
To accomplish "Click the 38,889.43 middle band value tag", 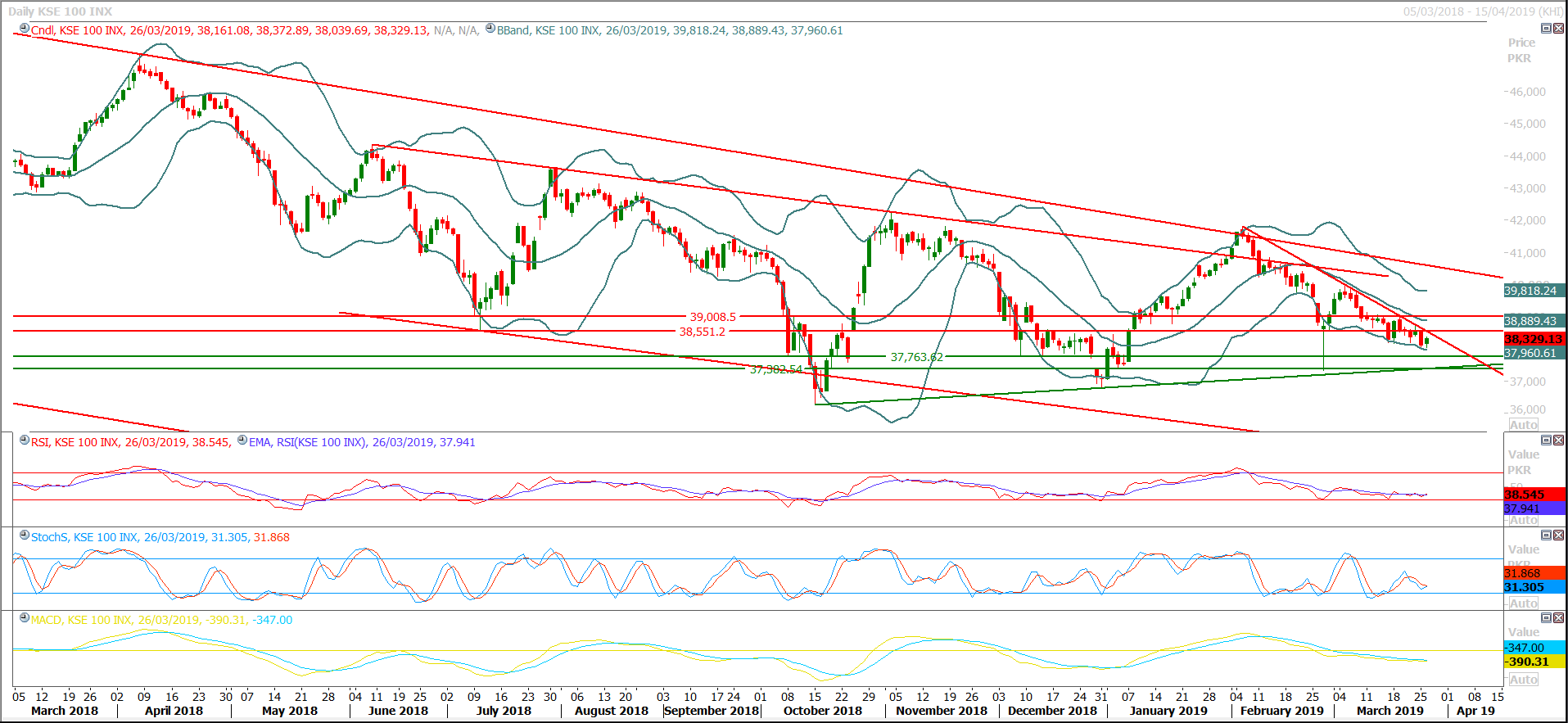I will pos(1534,321).
